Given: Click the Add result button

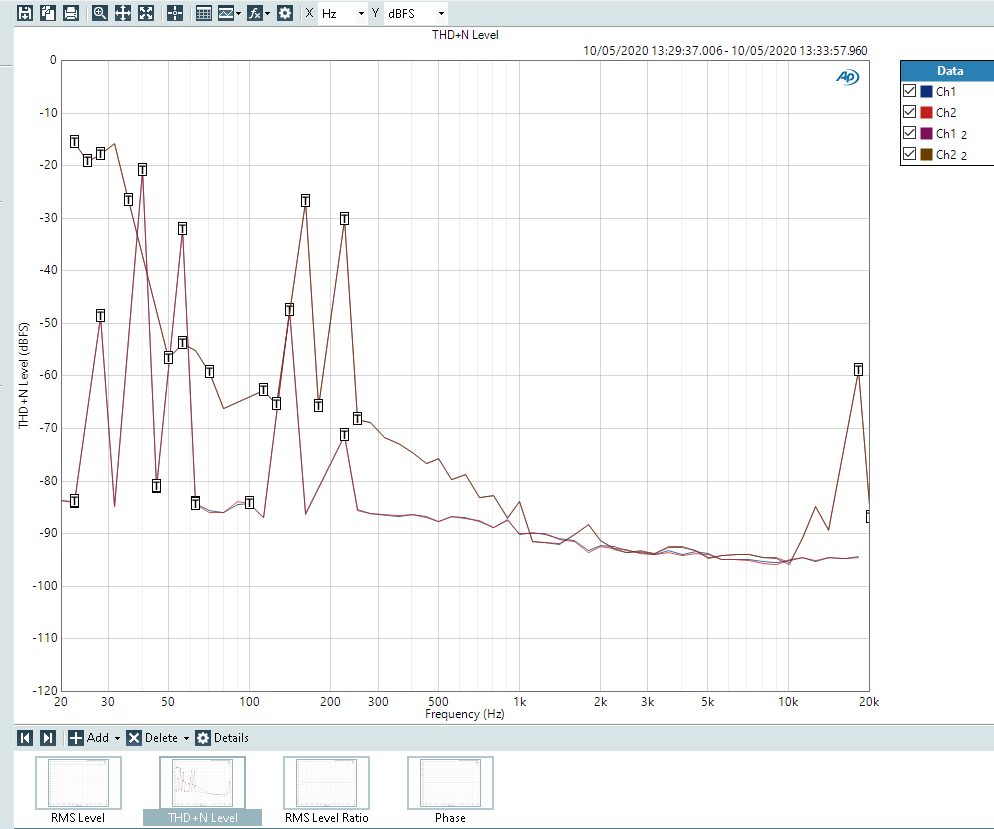Looking at the screenshot, I should [x=89, y=738].
